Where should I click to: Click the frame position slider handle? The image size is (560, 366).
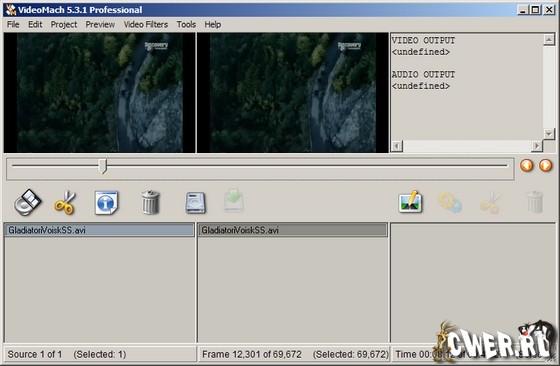102,166
